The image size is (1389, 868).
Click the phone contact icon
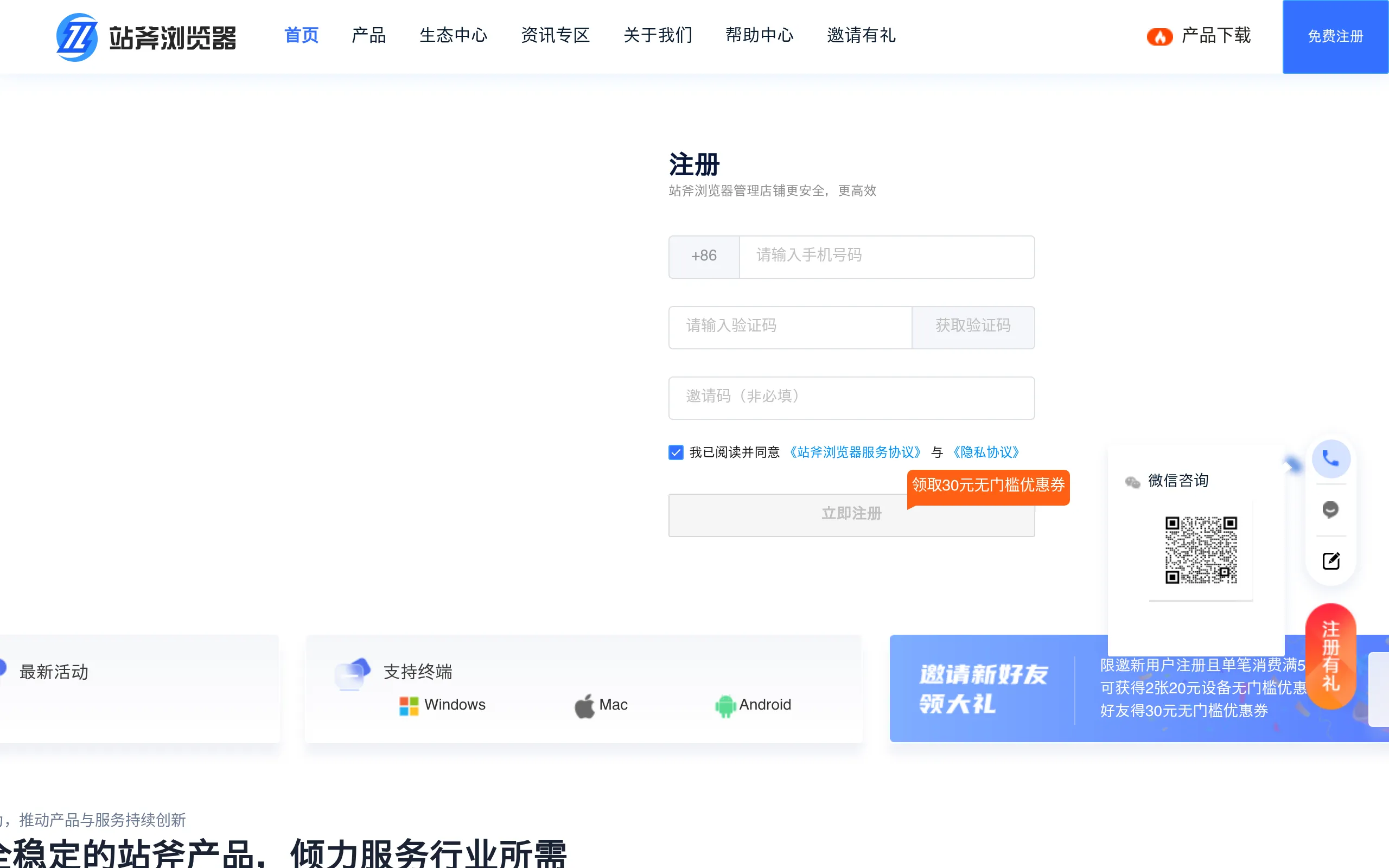1330,459
